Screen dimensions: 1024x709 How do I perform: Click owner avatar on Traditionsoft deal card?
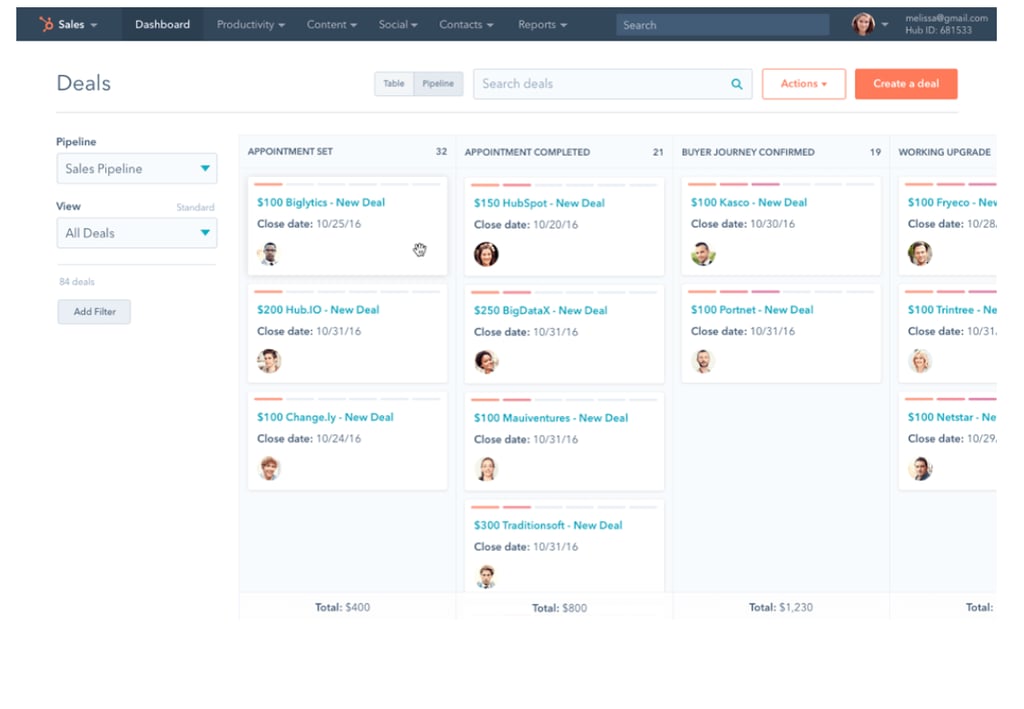point(486,576)
